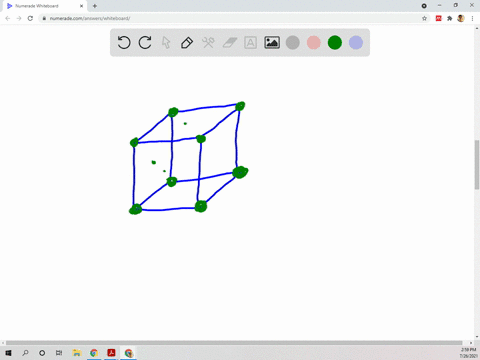The image size is (480, 360).
Task: Select the pointer selection tool
Action: click(x=166, y=43)
